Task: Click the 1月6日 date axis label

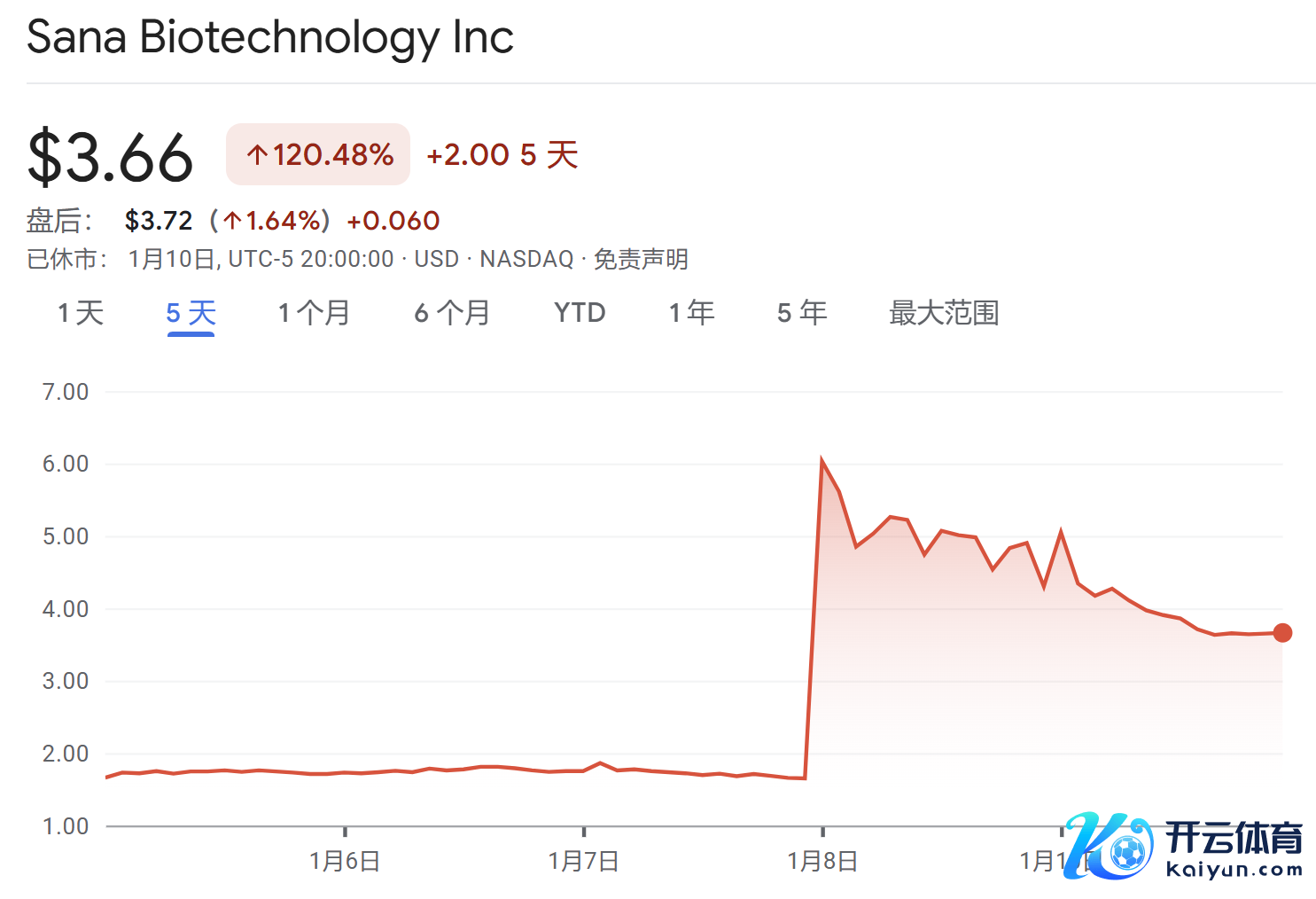Action: tap(345, 861)
